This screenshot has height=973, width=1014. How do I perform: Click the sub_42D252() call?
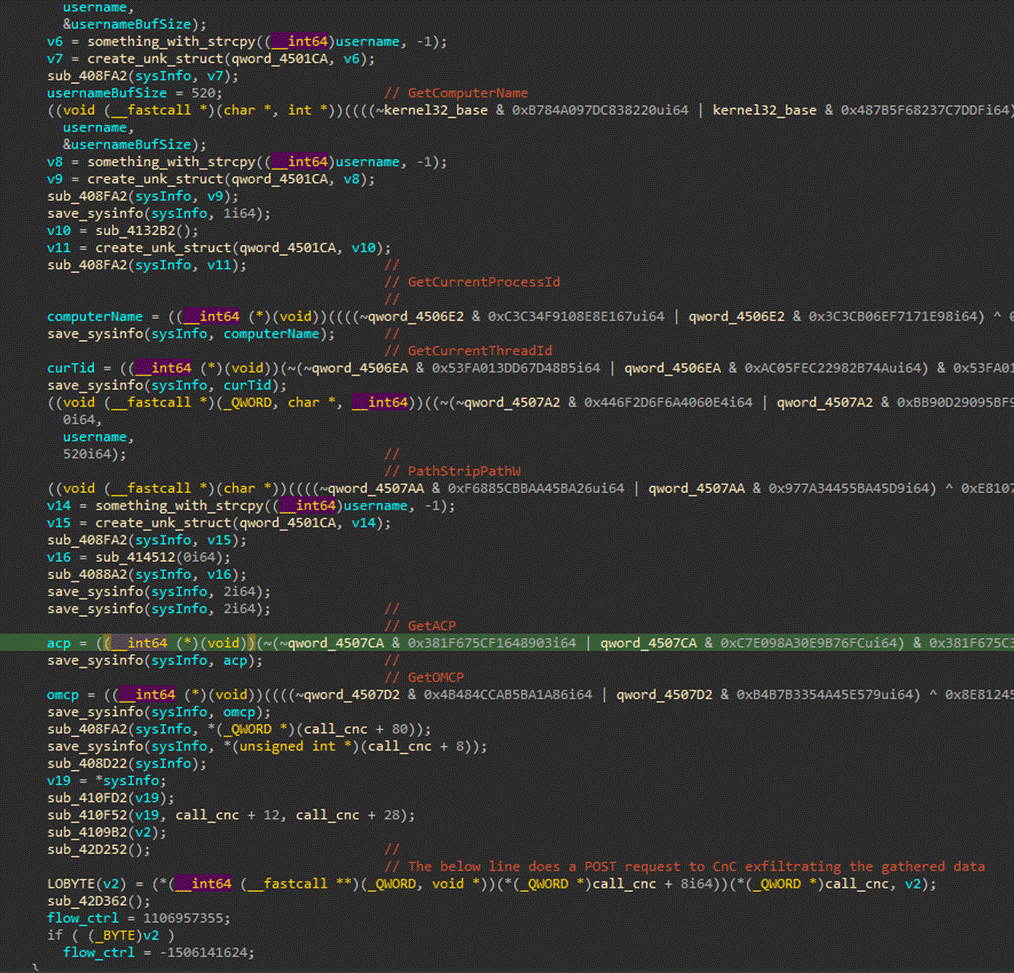point(99,850)
